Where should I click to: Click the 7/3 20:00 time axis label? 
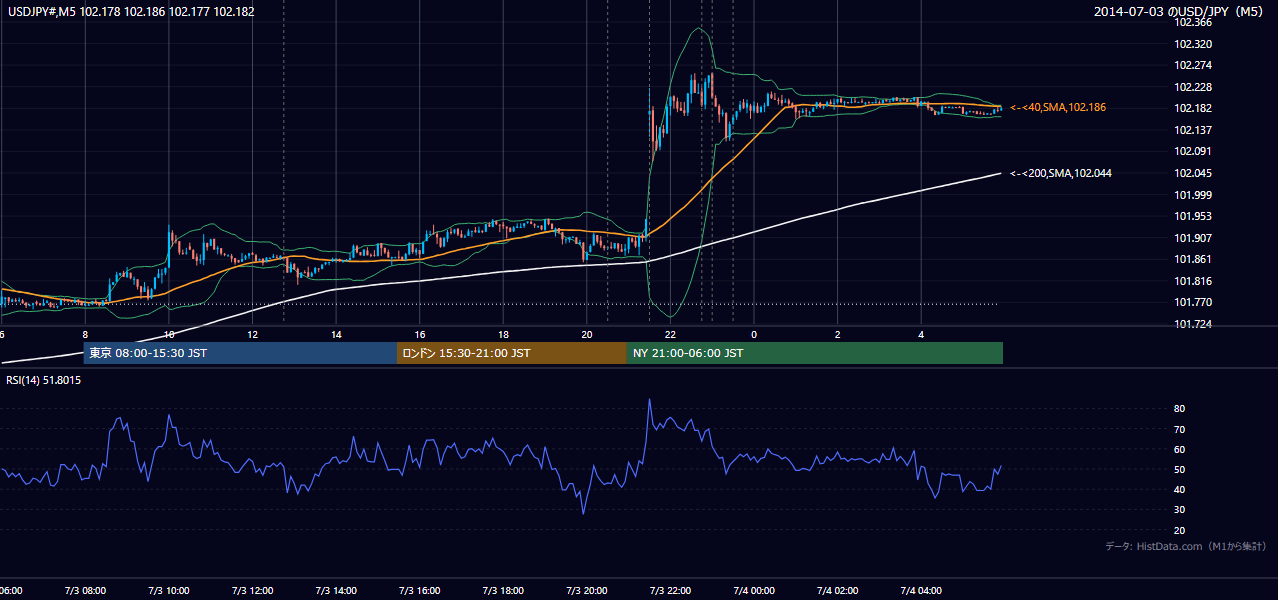pyautogui.click(x=587, y=590)
